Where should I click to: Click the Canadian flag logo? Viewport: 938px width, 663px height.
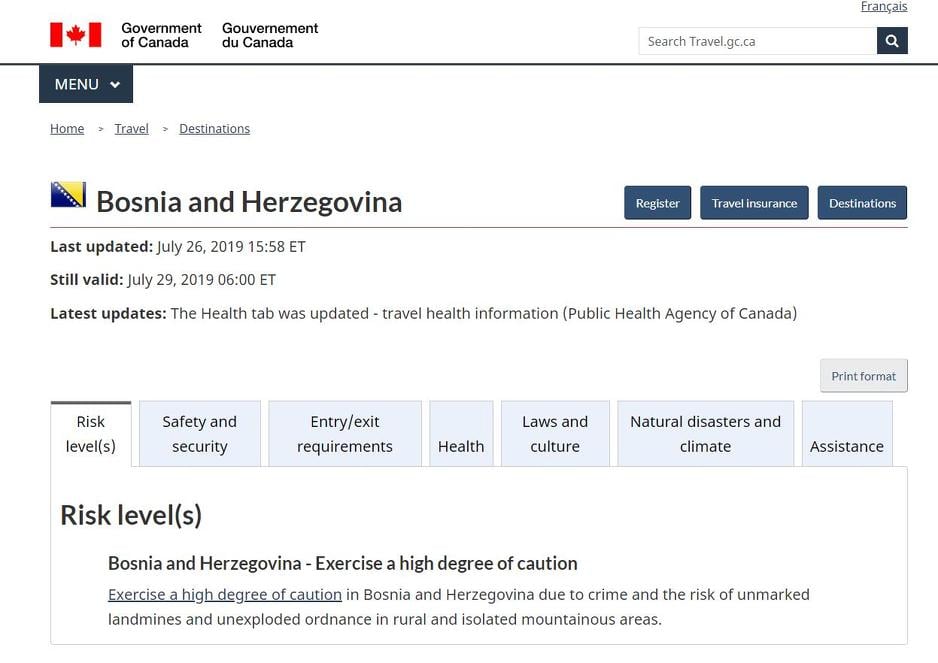tap(76, 35)
